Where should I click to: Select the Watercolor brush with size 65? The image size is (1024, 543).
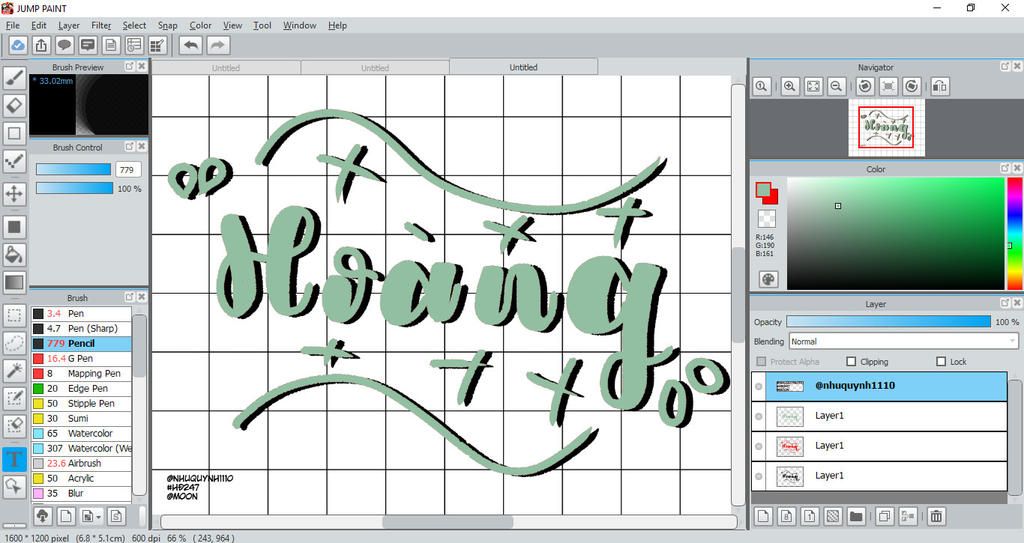pyautogui.click(x=81, y=433)
